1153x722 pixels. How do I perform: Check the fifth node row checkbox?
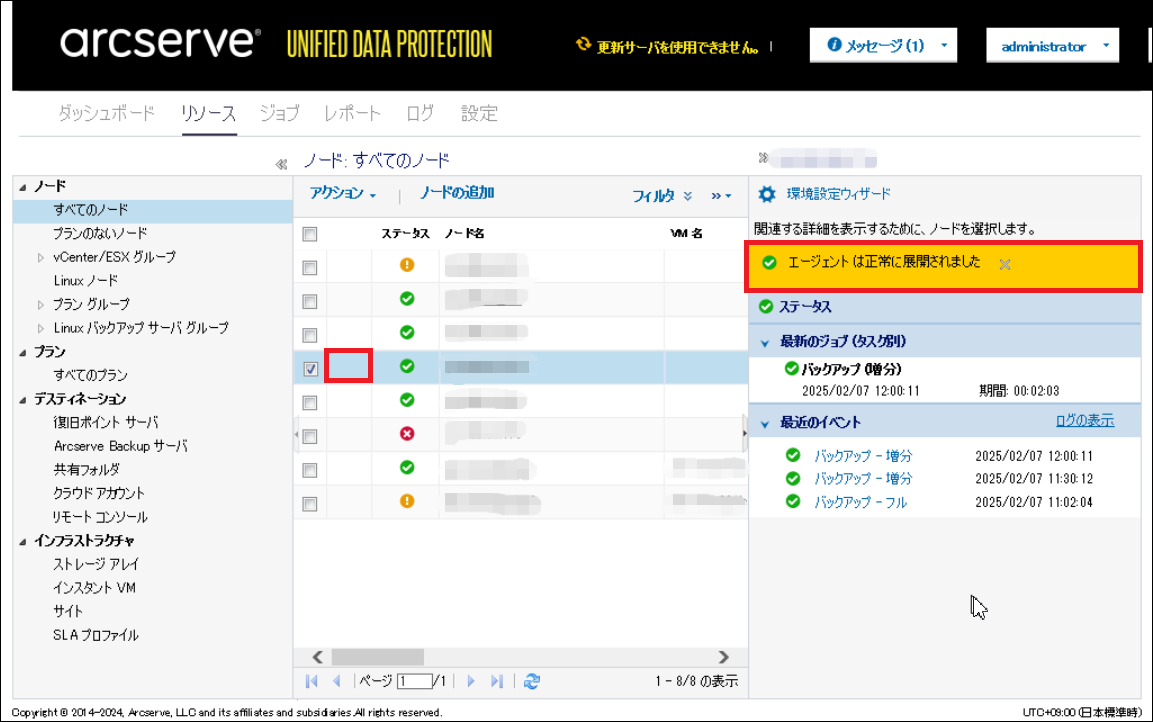click(310, 403)
